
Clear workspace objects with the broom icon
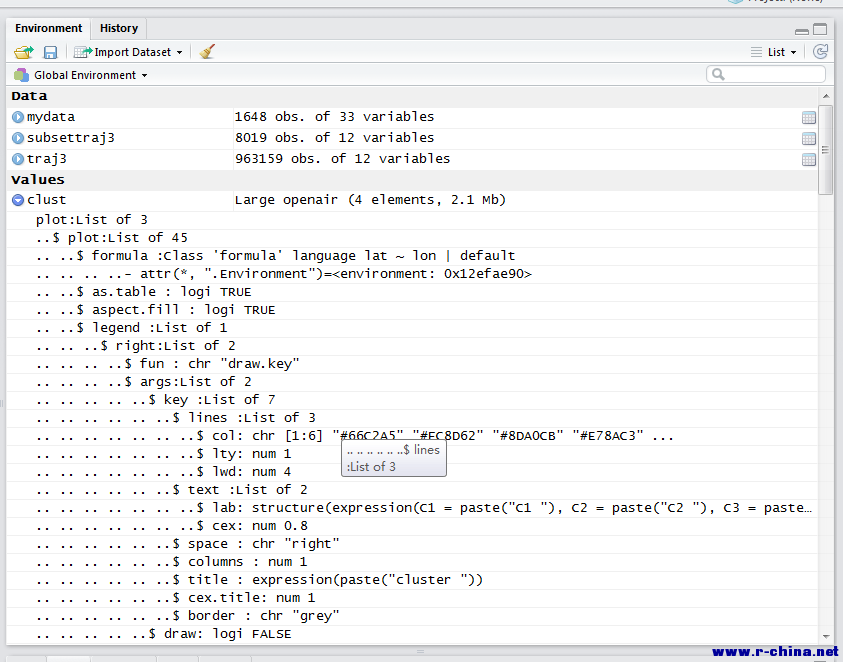pos(207,52)
